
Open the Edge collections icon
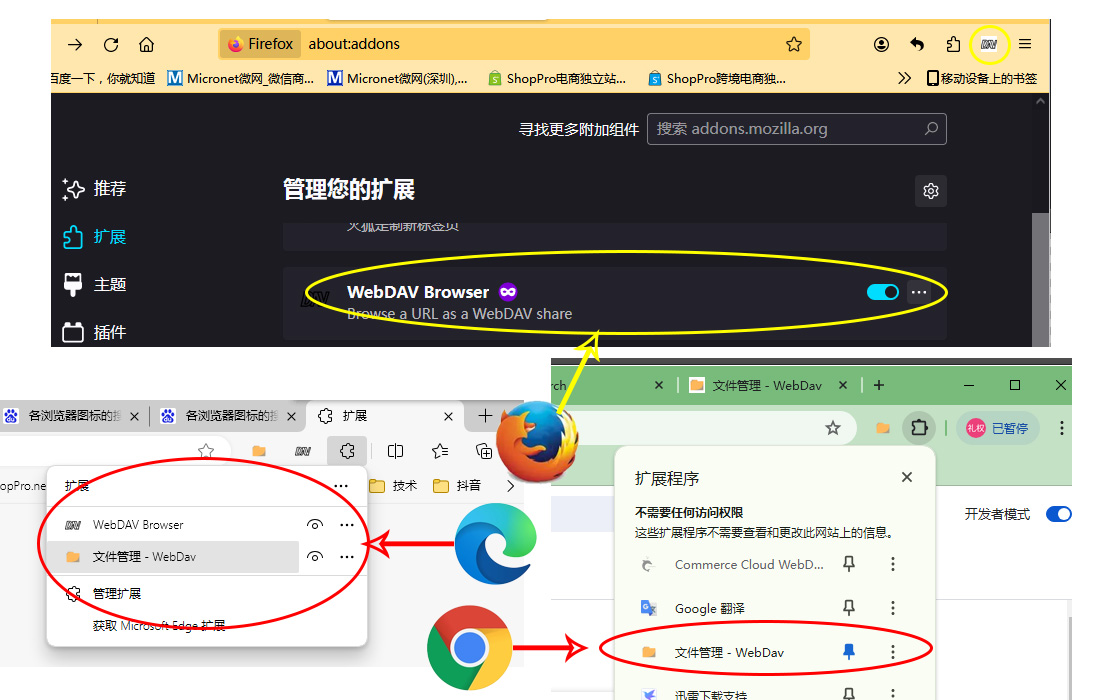pyautogui.click(x=484, y=451)
